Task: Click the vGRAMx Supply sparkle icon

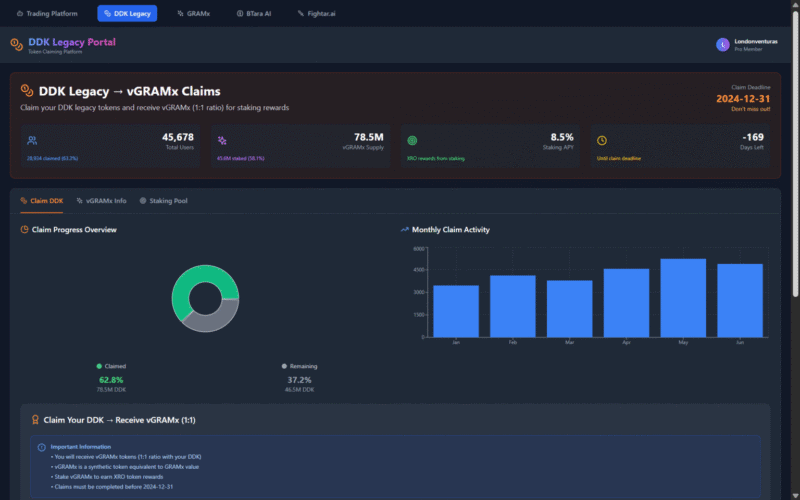Action: (x=222, y=141)
